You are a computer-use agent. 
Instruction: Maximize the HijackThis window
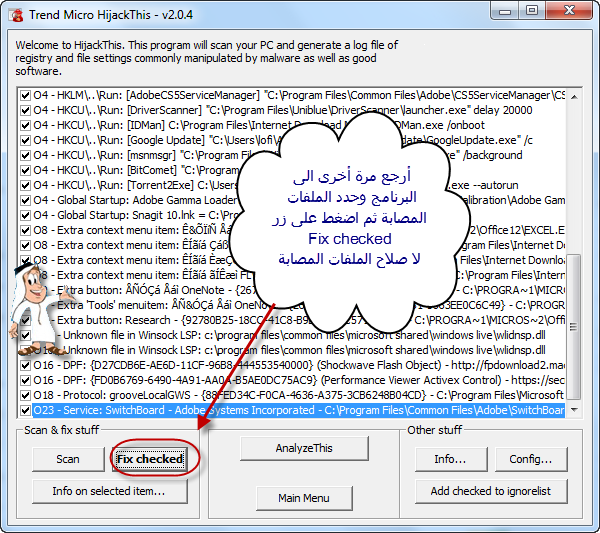532,11
